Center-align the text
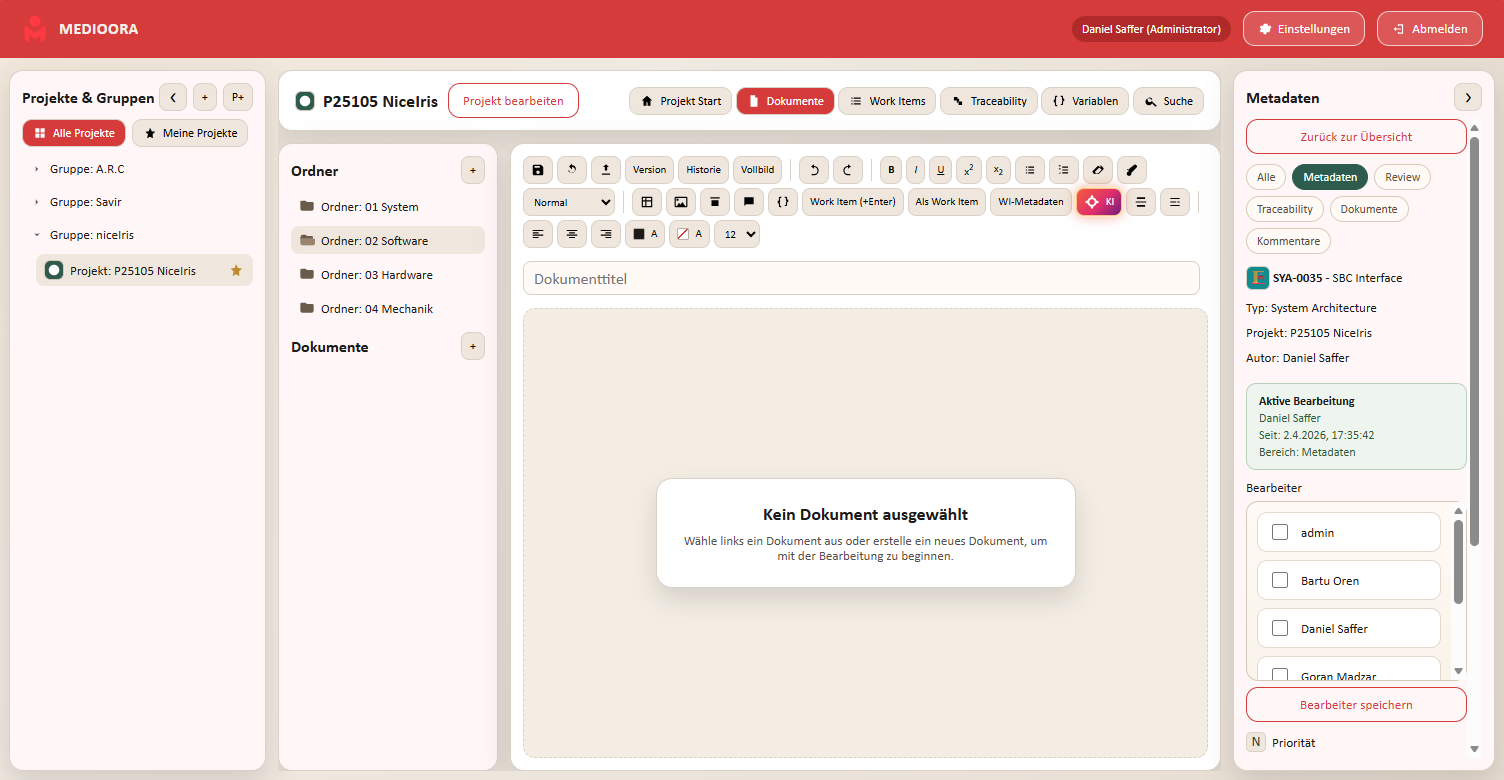The width and height of the screenshot is (1504, 780). coord(572,234)
